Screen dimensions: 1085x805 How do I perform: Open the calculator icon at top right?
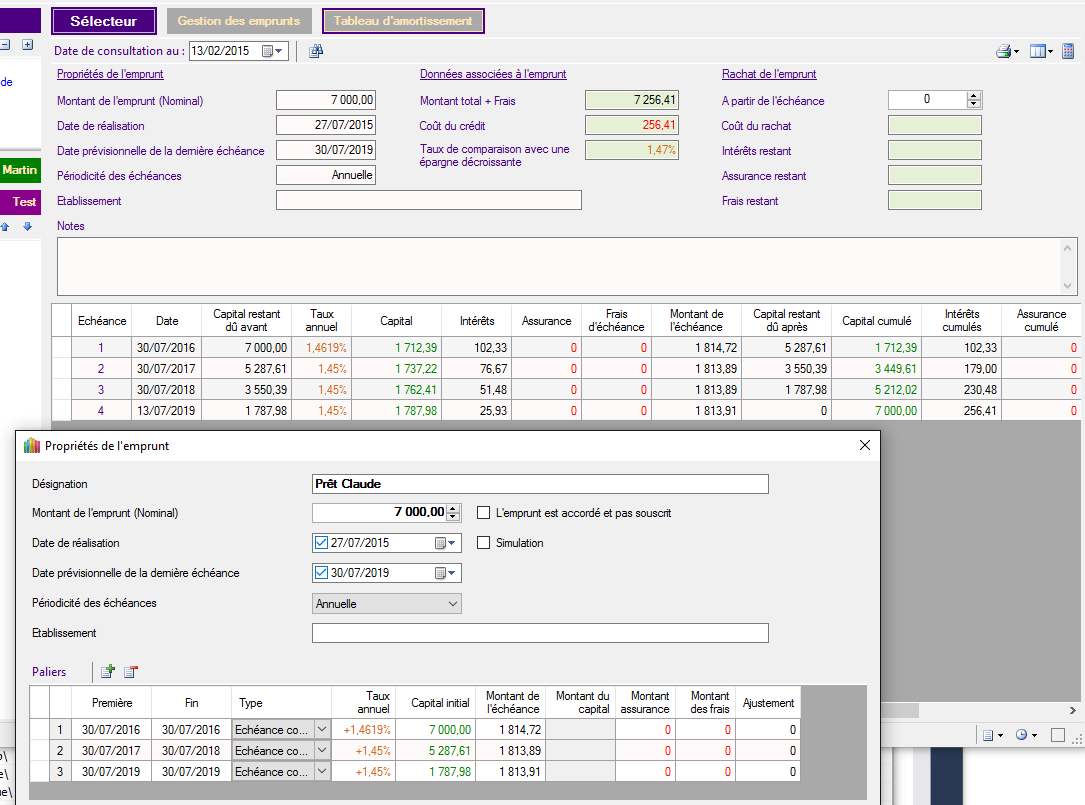(1068, 51)
